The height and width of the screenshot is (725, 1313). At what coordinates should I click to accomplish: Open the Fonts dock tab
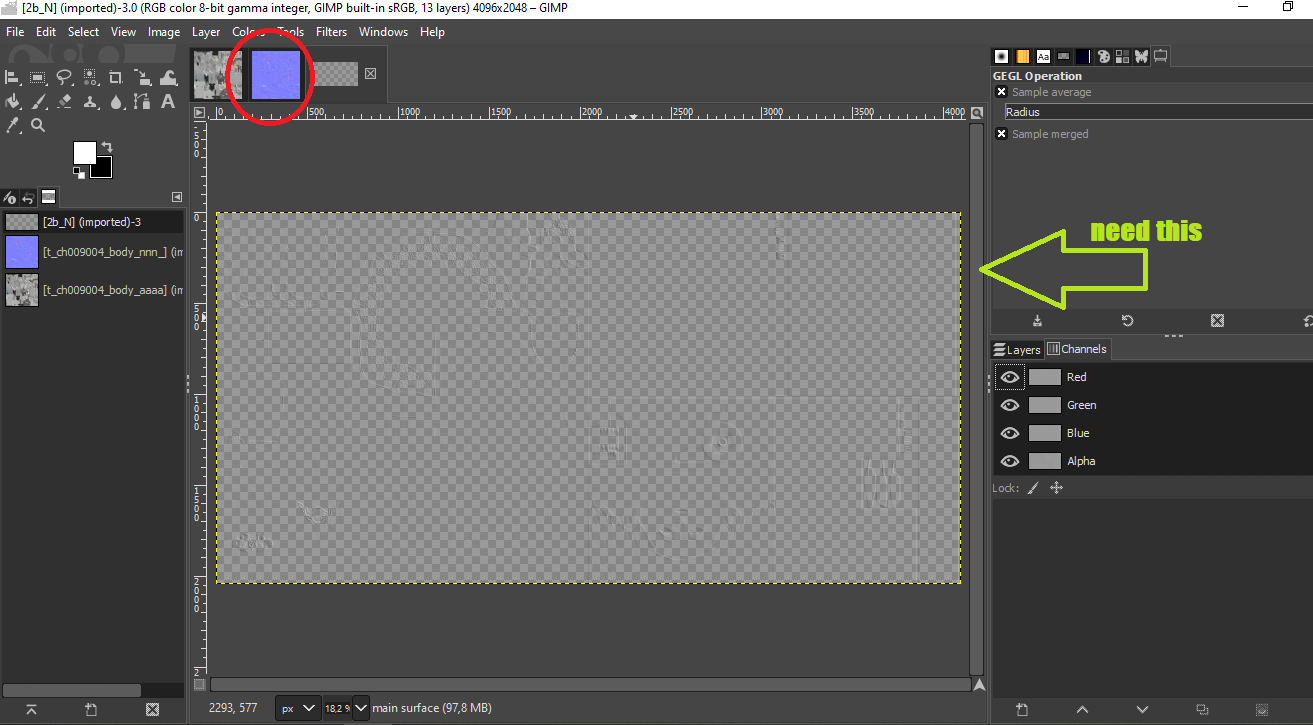(x=1043, y=56)
